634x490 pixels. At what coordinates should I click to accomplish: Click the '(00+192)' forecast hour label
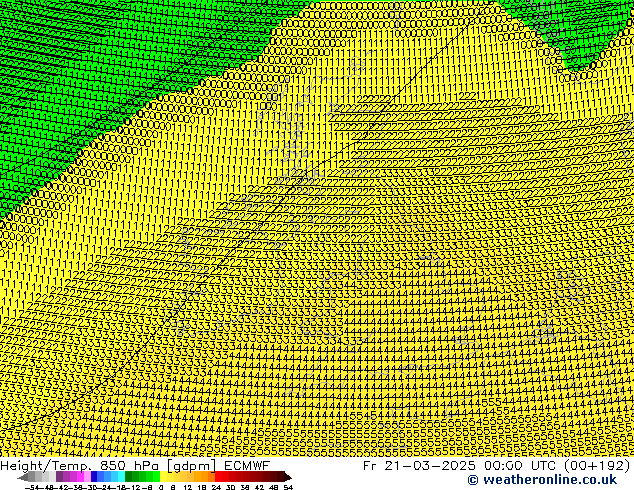click(x=597, y=466)
